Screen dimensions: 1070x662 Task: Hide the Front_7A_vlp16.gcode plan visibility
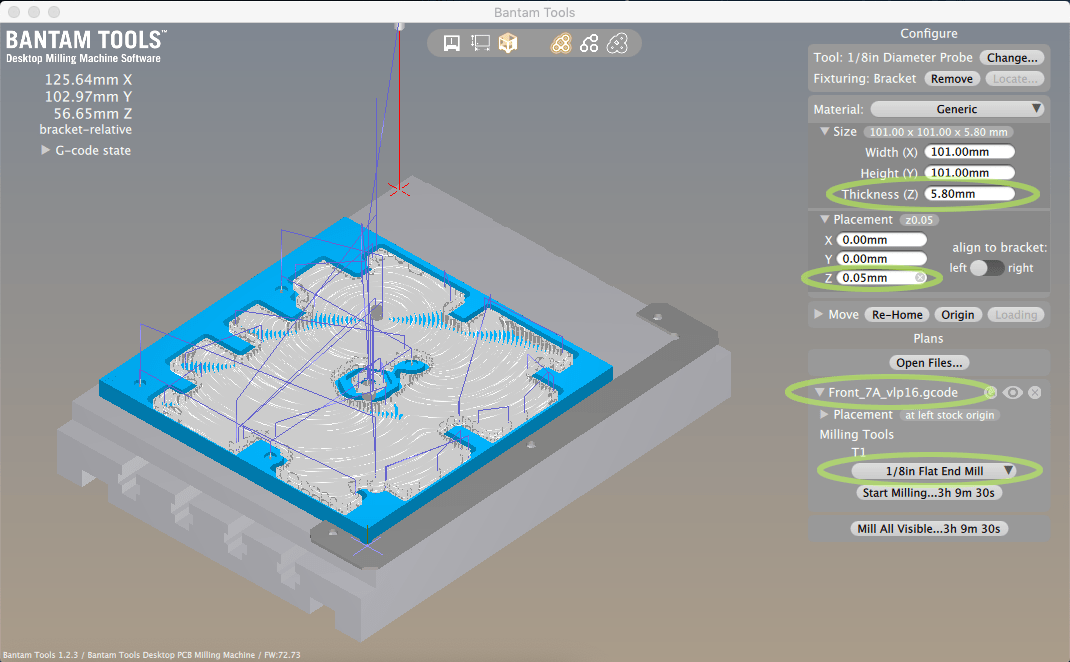pyautogui.click(x=1013, y=392)
